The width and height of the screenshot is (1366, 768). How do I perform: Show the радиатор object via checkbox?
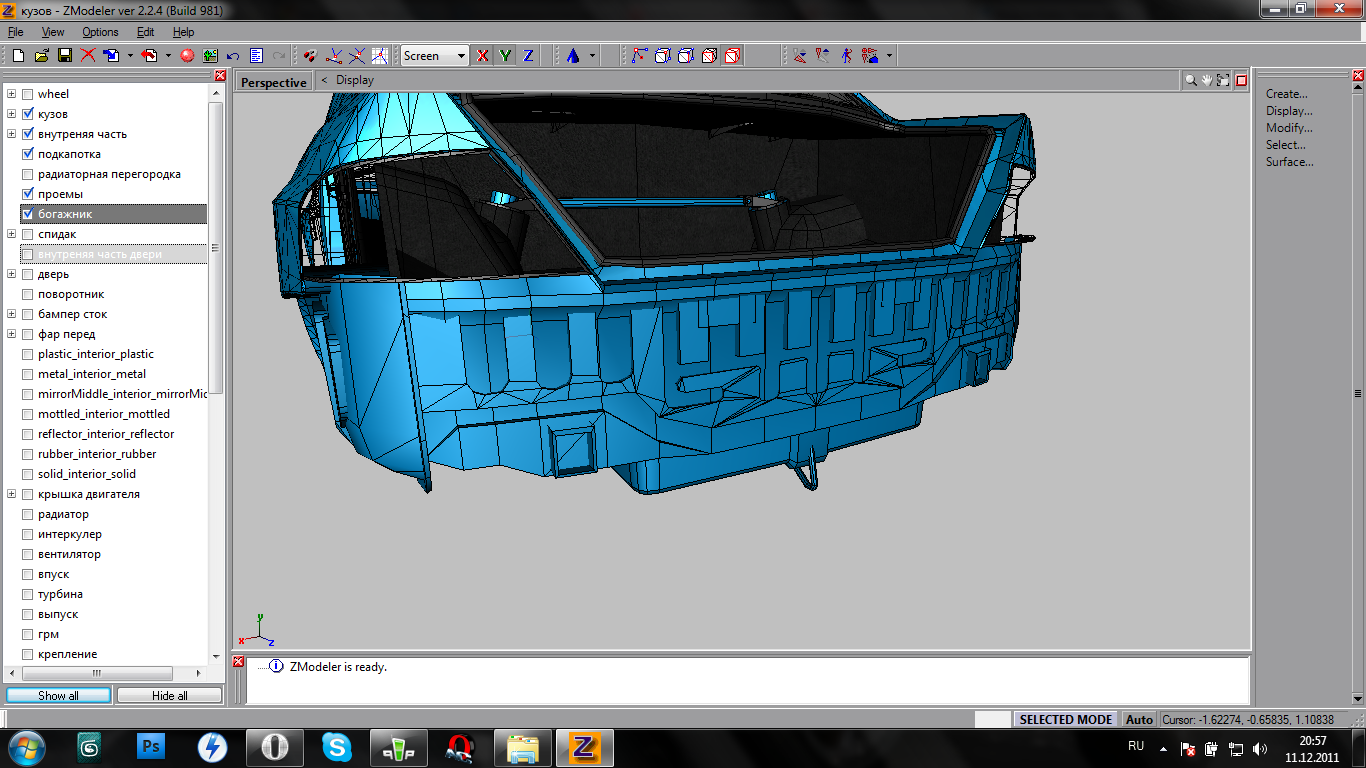(28, 514)
